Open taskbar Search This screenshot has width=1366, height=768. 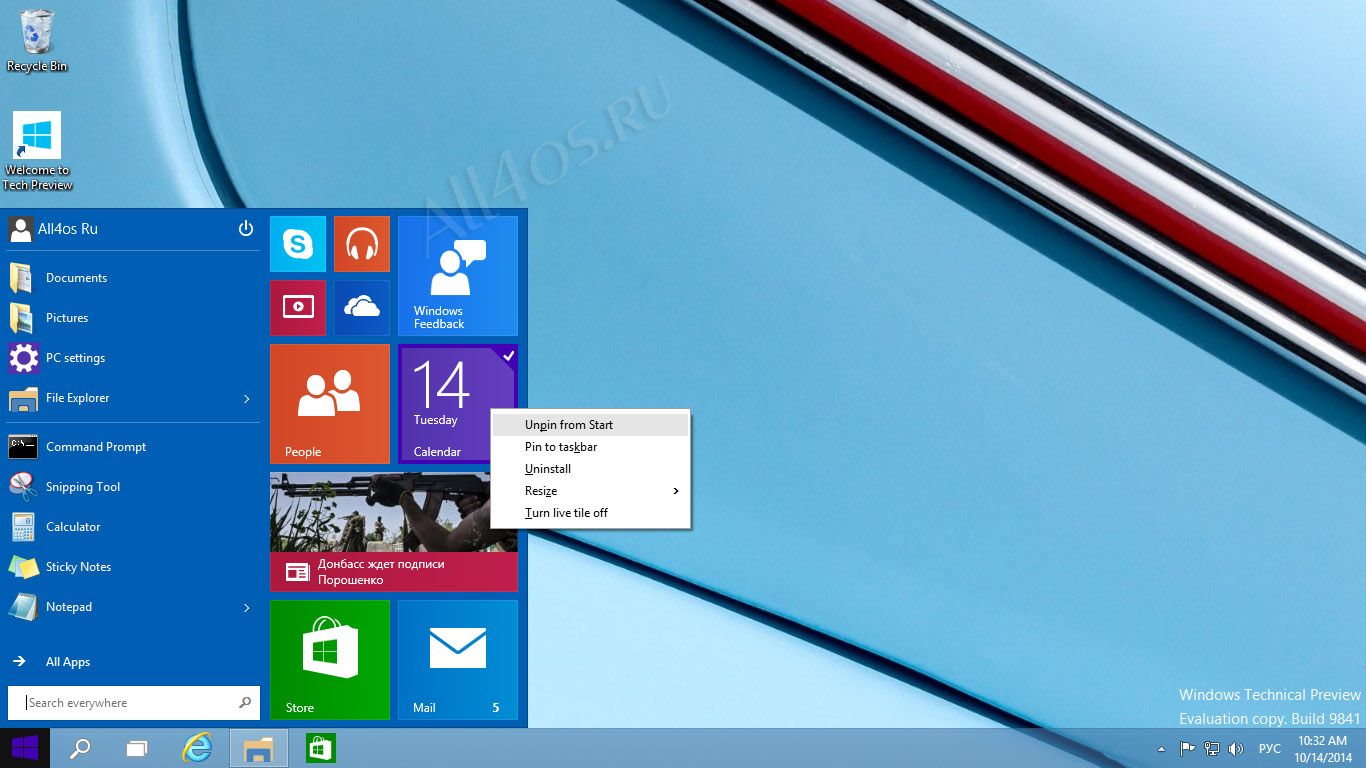point(80,748)
